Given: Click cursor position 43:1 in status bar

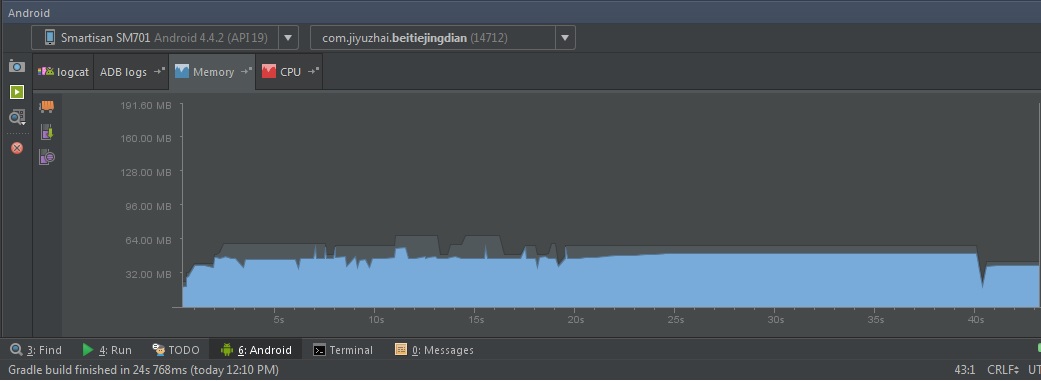Looking at the screenshot, I should coord(964,370).
